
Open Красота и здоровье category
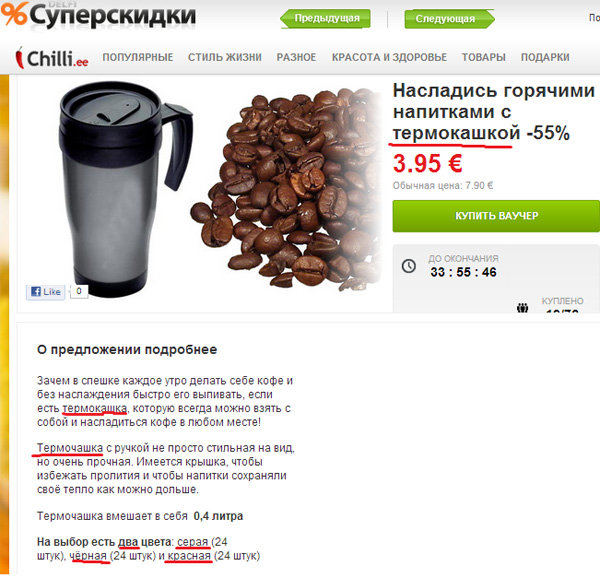click(x=389, y=57)
